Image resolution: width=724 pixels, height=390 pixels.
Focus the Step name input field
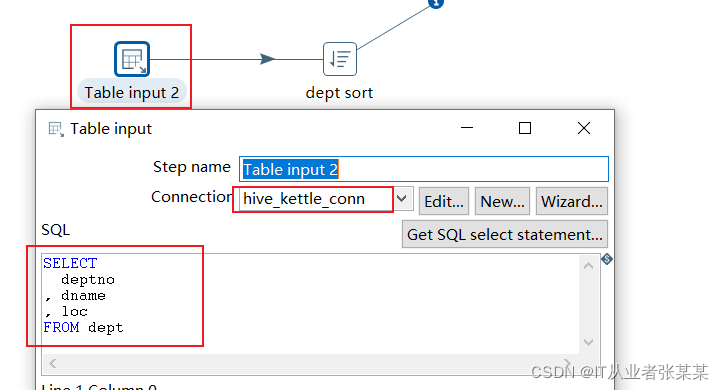pos(424,169)
